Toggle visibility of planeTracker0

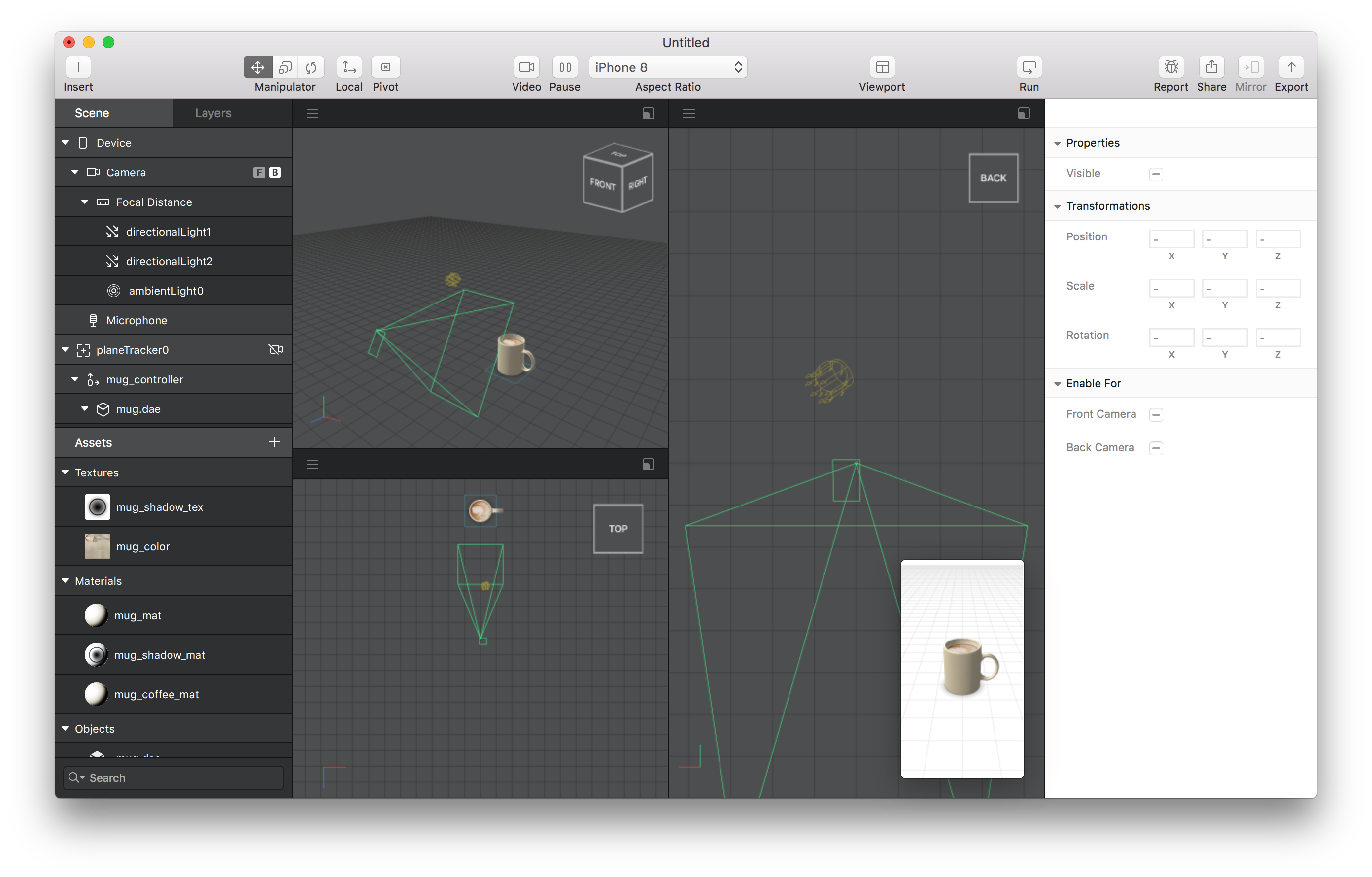point(276,349)
